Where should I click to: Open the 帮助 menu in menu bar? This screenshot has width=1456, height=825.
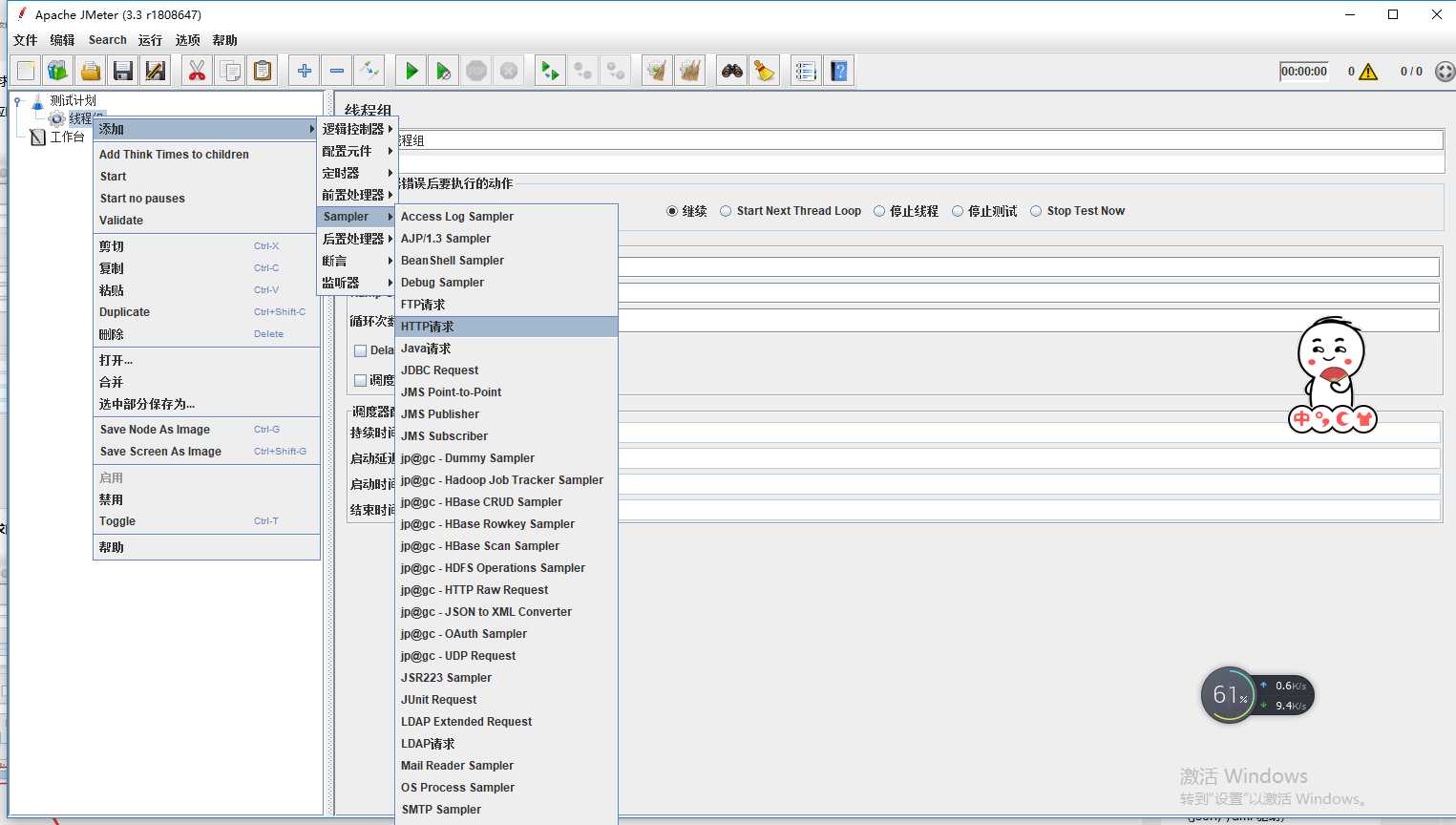(x=224, y=40)
